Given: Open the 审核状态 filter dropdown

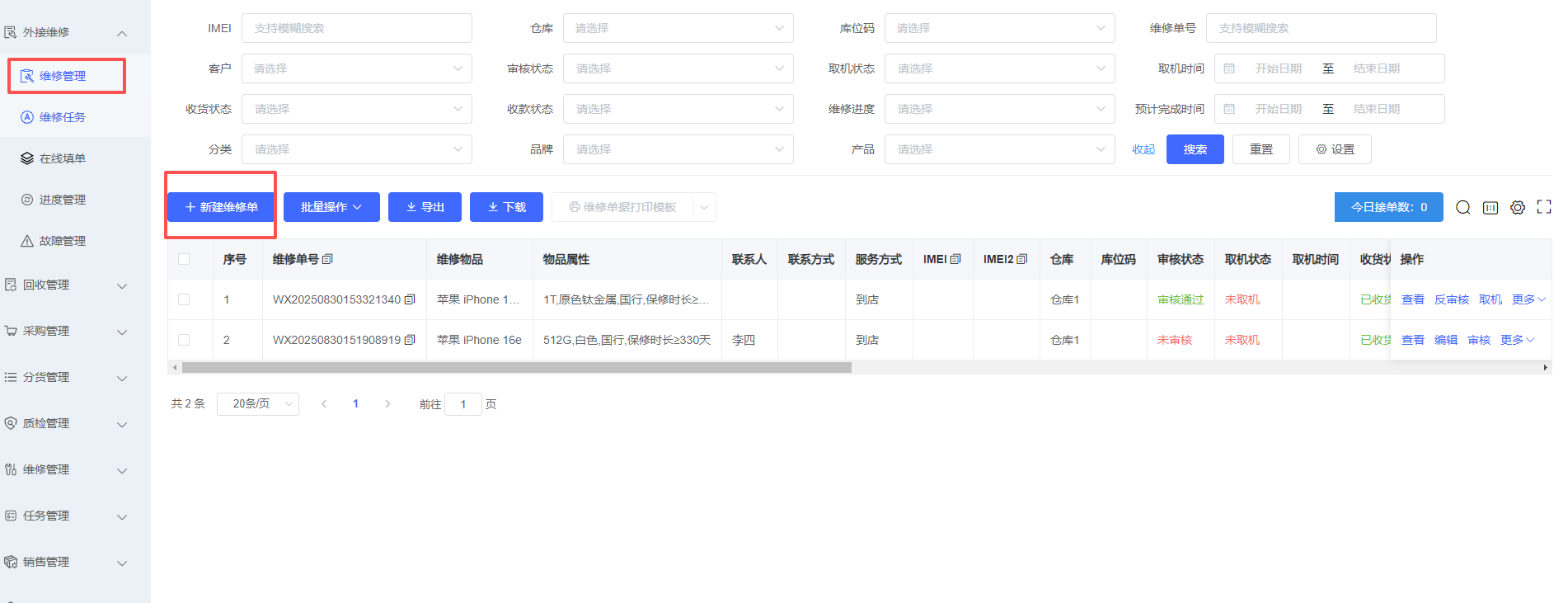Looking at the screenshot, I should click(678, 68).
